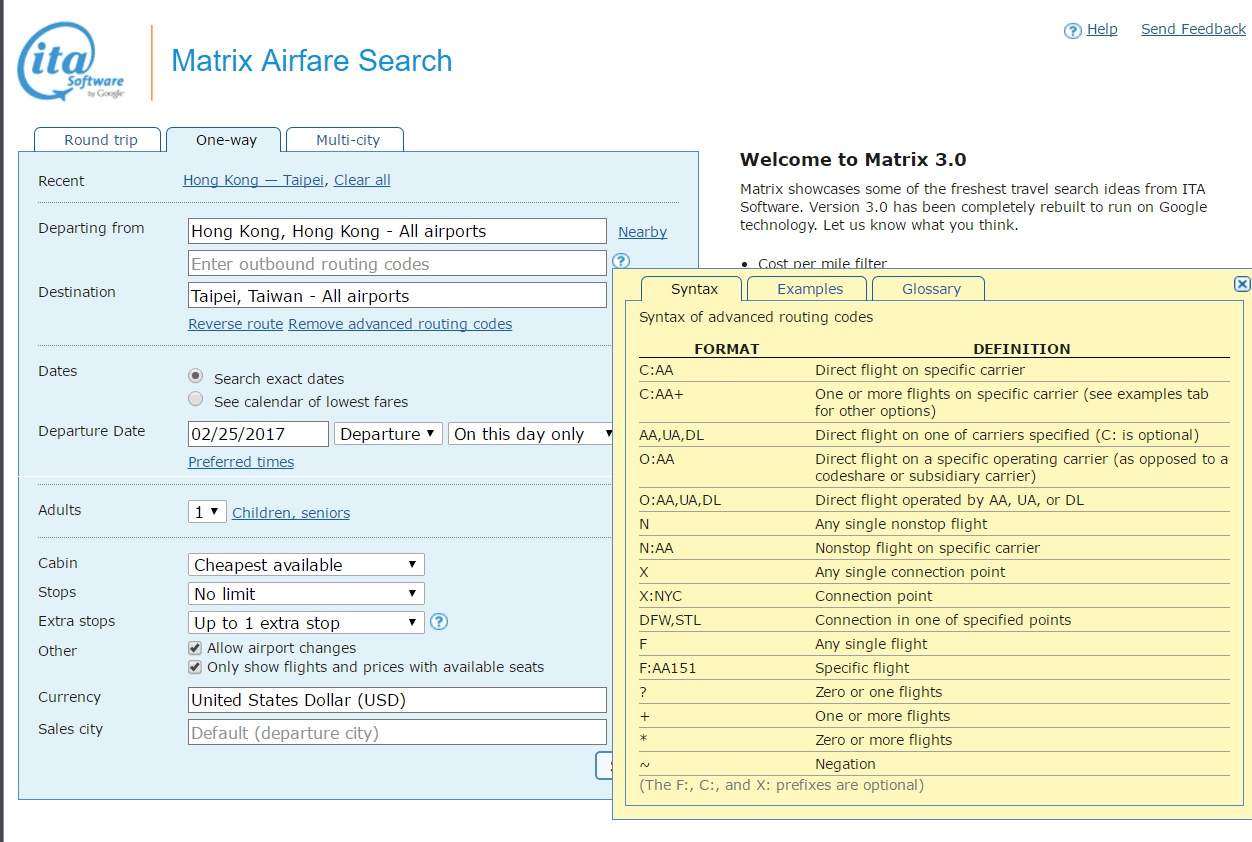
Task: Click routing codes help question mark icon
Action: (x=621, y=261)
